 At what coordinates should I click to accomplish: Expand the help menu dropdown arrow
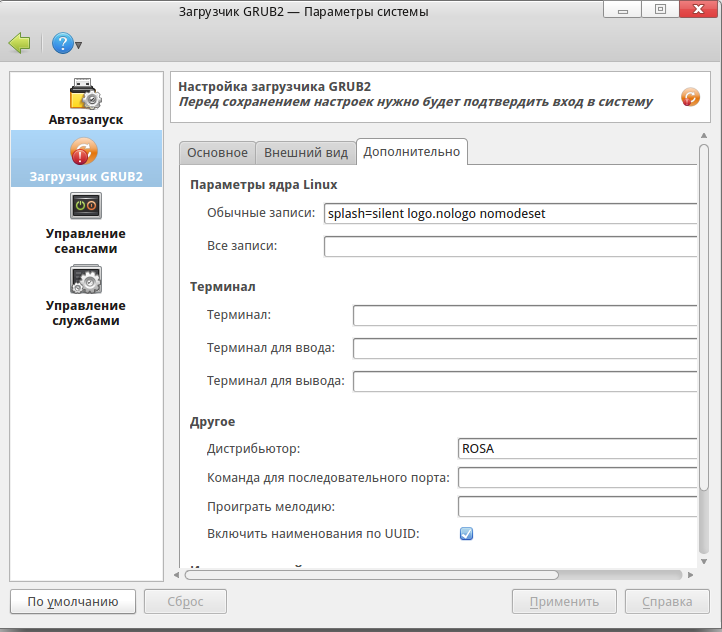point(79,45)
